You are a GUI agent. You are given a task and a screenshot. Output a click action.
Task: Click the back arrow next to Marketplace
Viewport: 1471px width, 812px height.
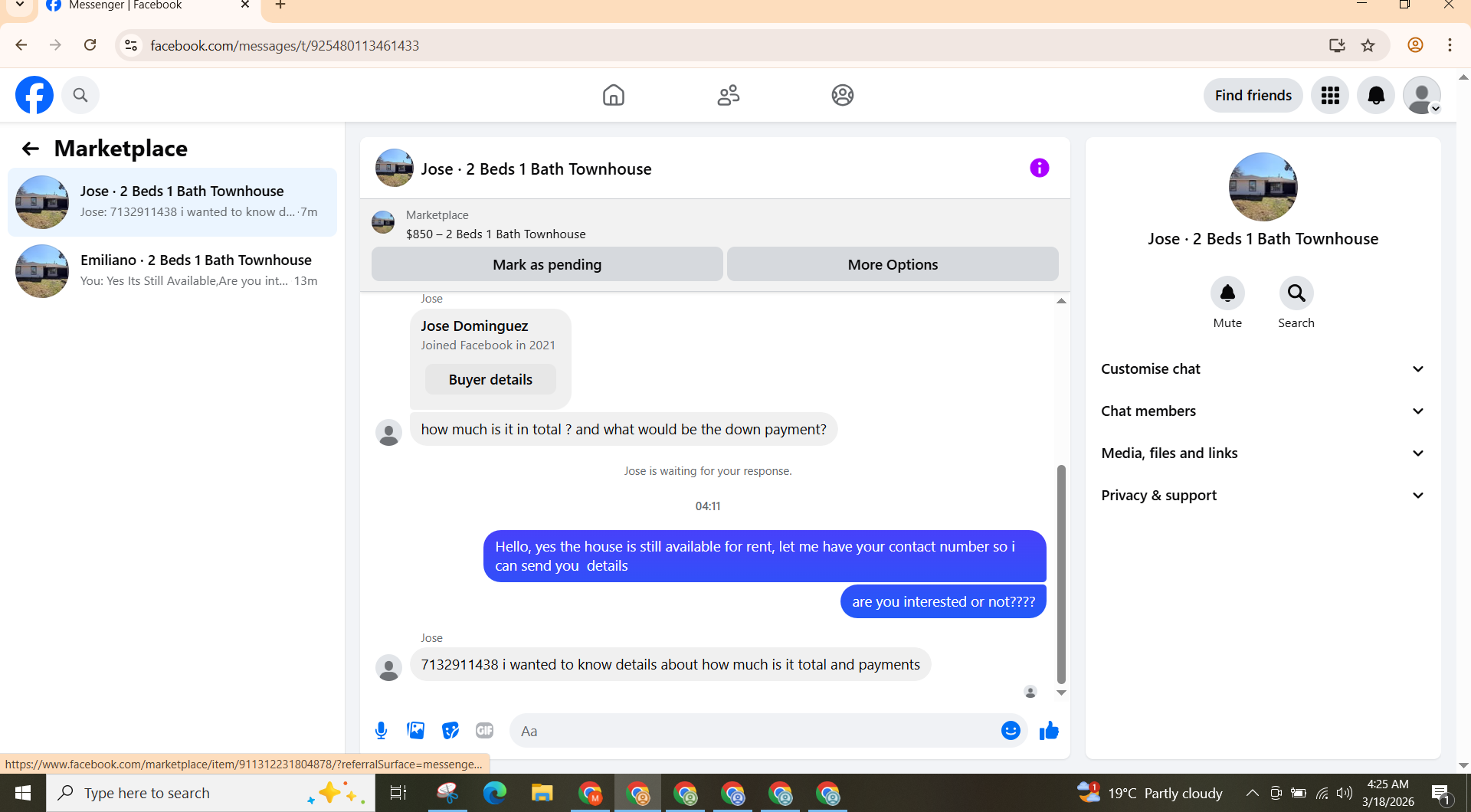point(31,149)
